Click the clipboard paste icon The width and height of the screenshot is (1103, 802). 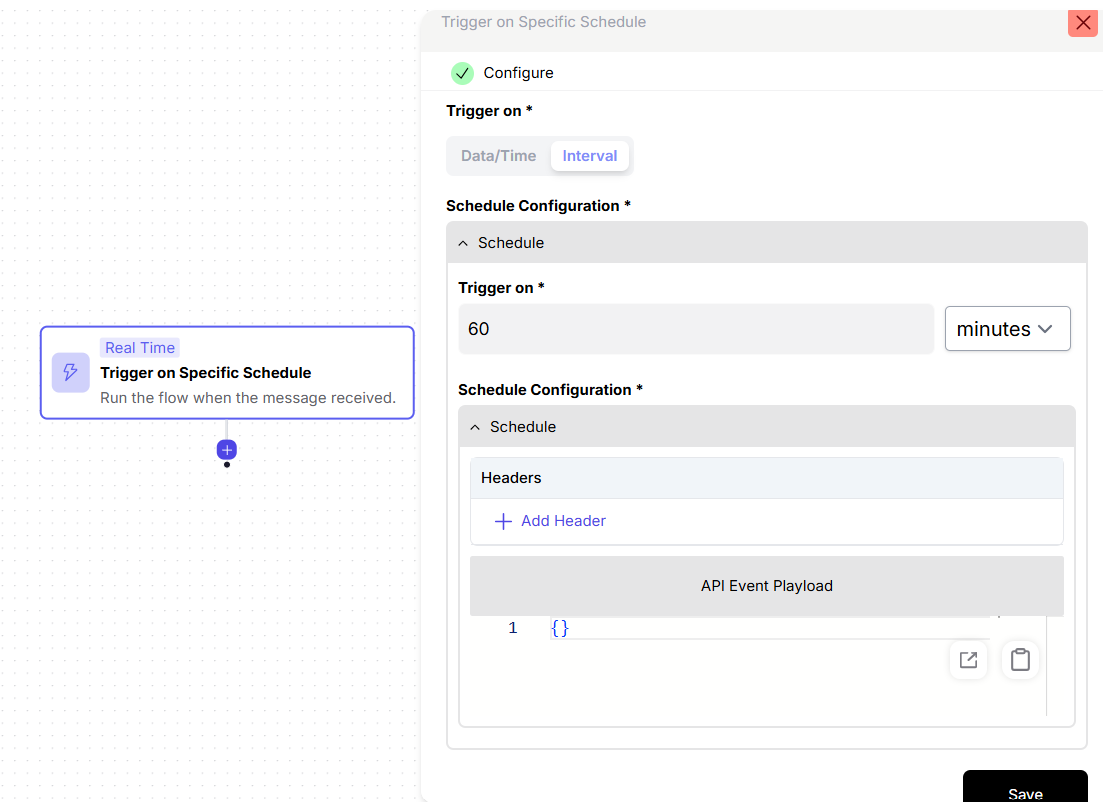1020,660
